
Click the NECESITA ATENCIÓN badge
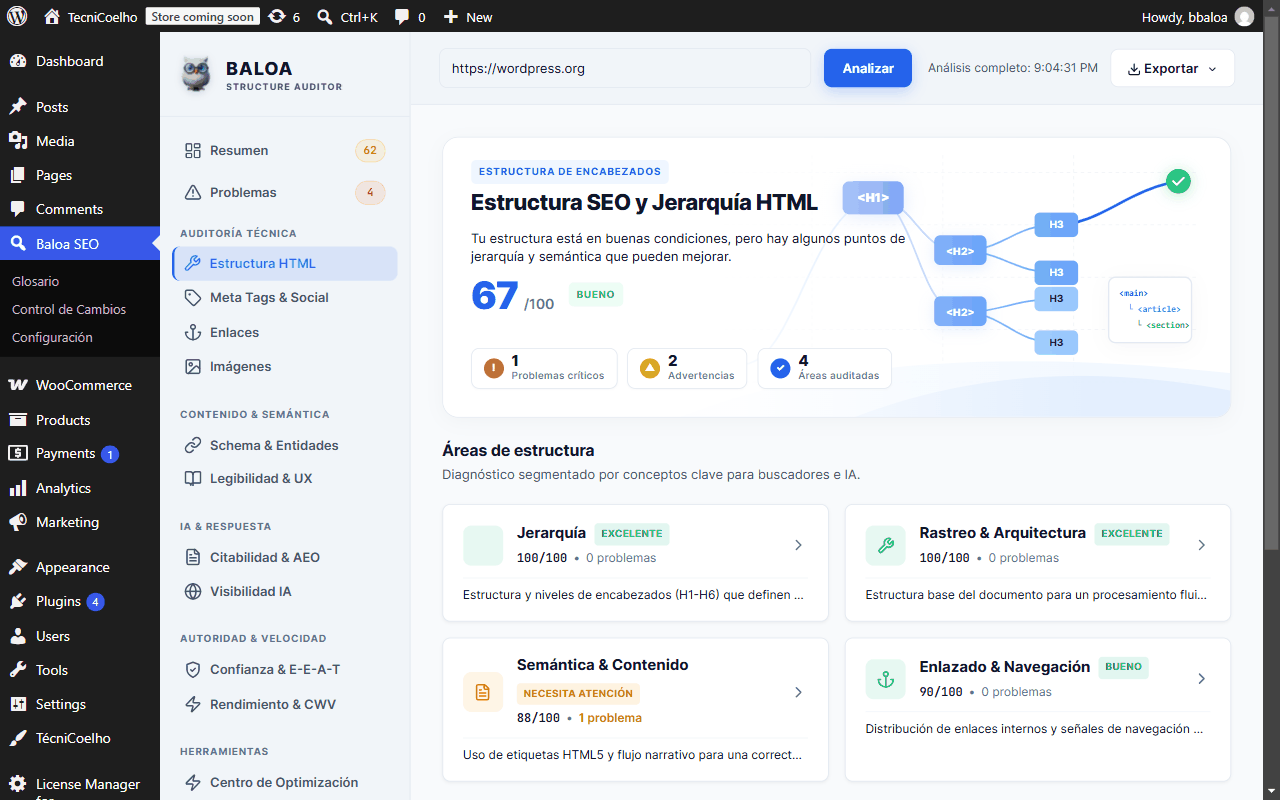[578, 693]
